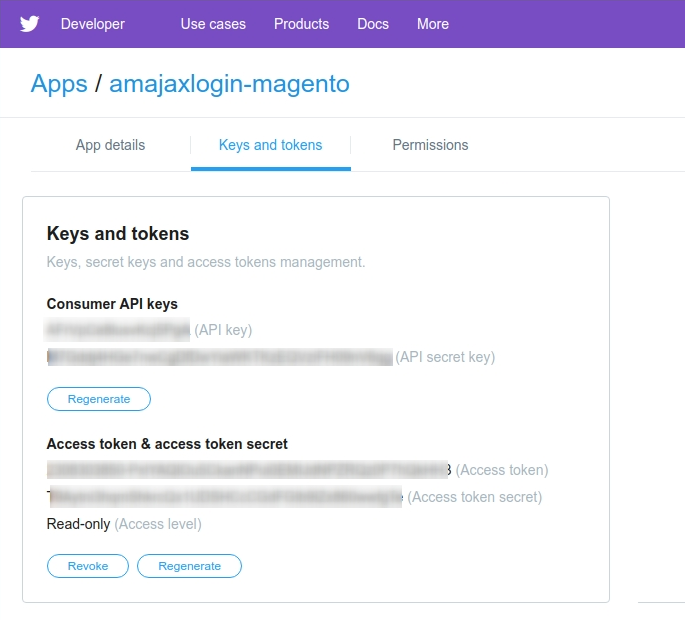Click the blurred Access token value

pyautogui.click(x=249, y=470)
